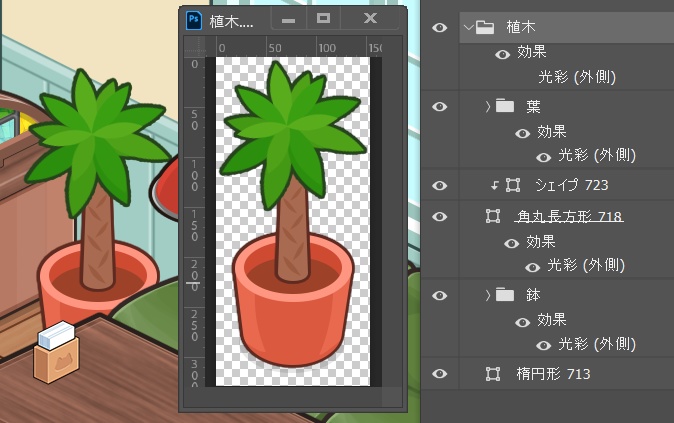674x423 pixels.
Task: Click the 植木 document window title
Action: [231, 21]
